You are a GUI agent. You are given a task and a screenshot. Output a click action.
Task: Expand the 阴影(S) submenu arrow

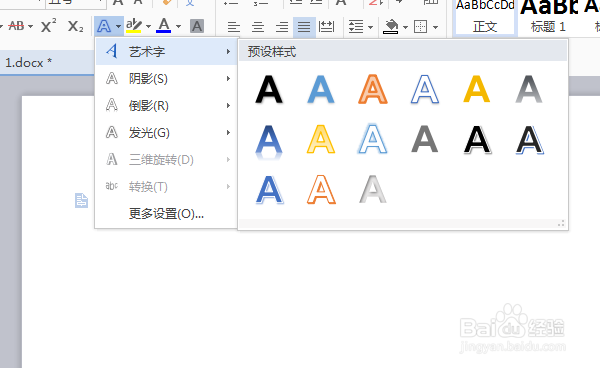point(228,79)
